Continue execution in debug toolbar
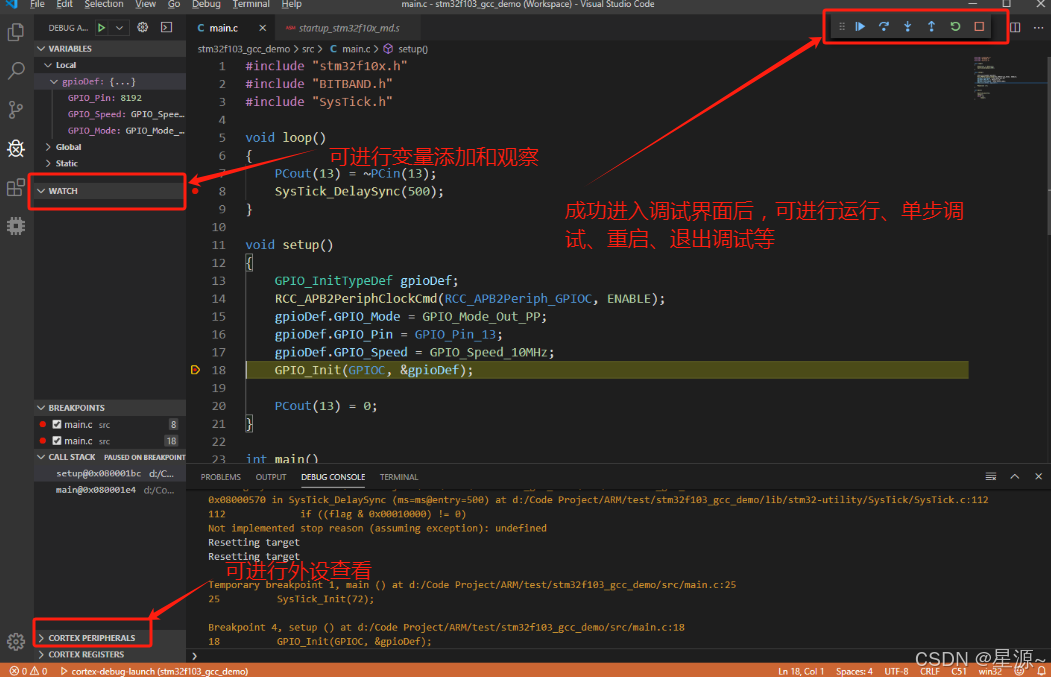Viewport: 1051px width, 677px height. (x=860, y=27)
